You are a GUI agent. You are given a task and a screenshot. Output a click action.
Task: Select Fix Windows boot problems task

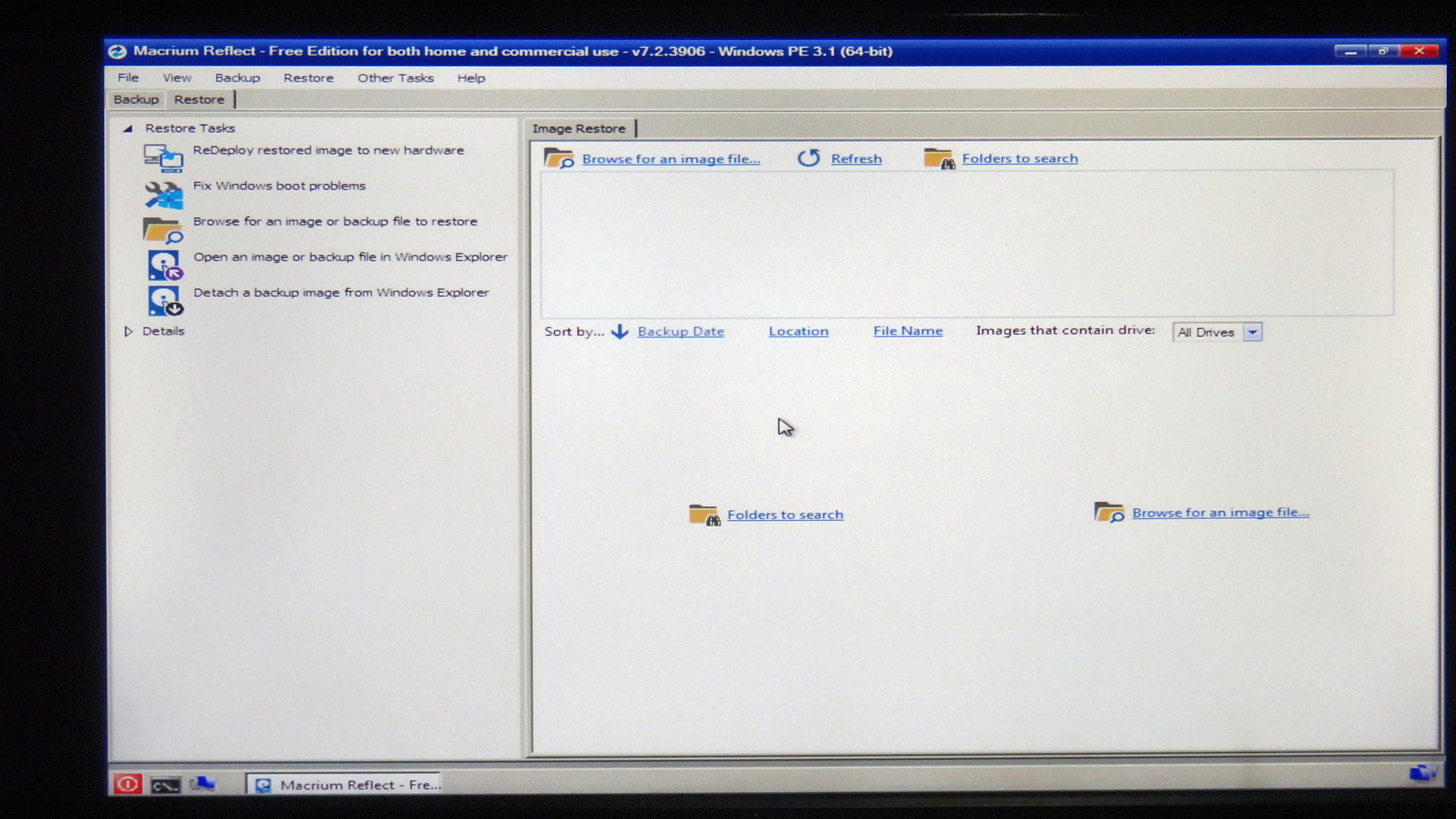click(x=279, y=186)
